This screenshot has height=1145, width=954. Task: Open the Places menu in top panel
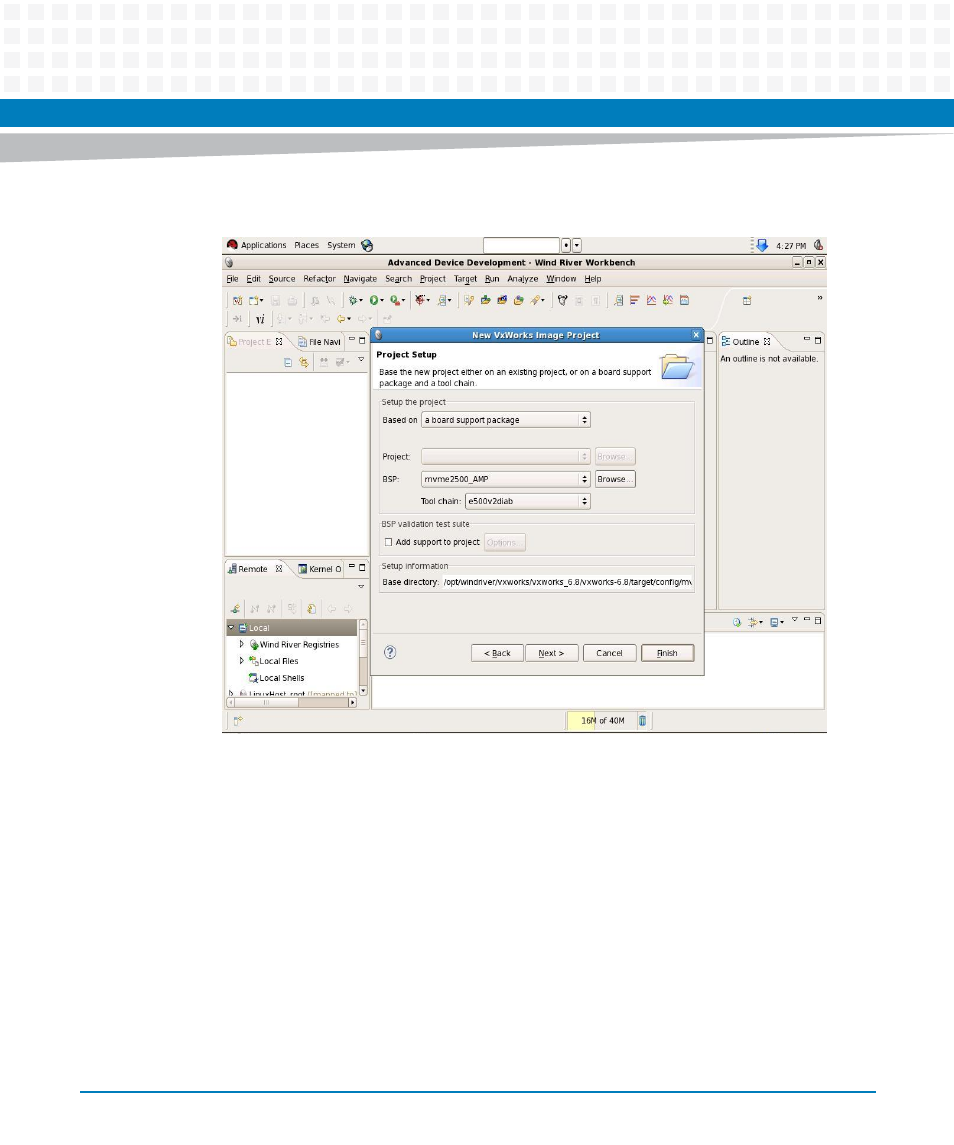(x=307, y=245)
